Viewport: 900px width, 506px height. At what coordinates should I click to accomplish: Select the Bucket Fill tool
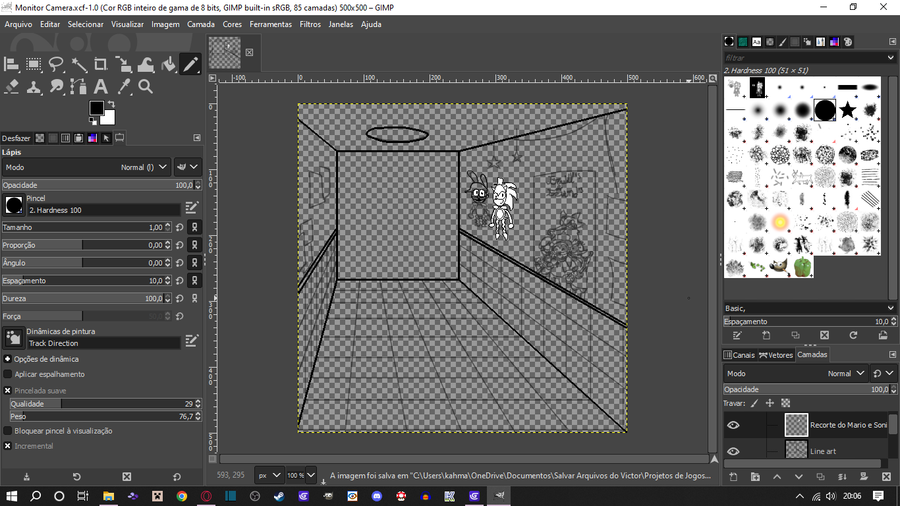(x=168, y=64)
